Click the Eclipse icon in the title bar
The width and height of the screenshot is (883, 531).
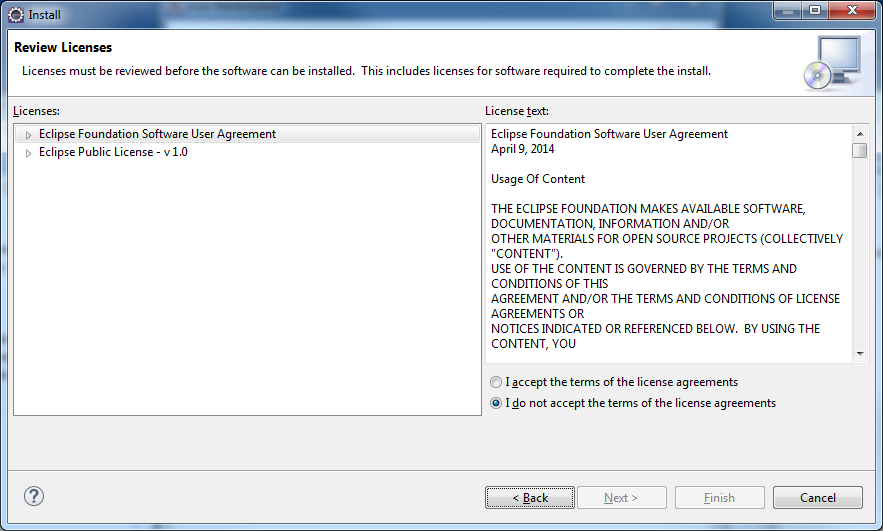click(x=16, y=15)
